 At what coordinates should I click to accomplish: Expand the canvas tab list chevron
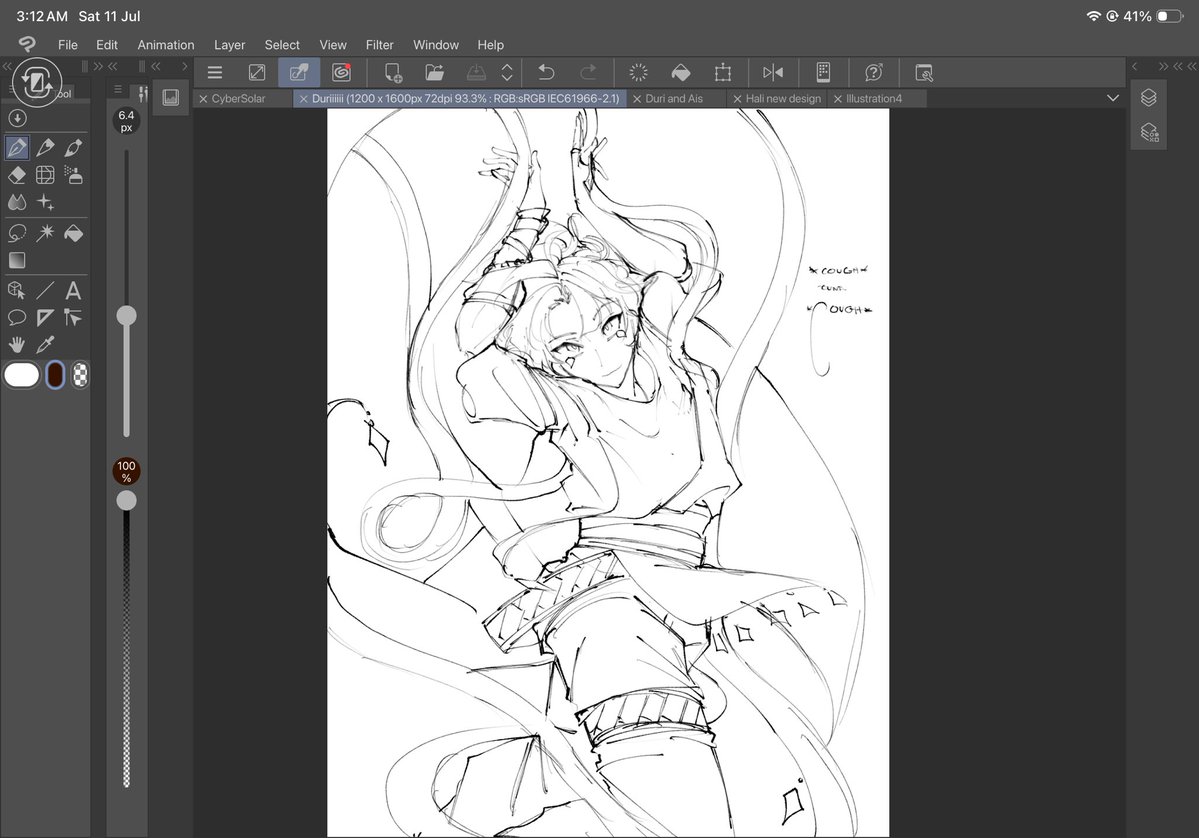click(x=1113, y=98)
